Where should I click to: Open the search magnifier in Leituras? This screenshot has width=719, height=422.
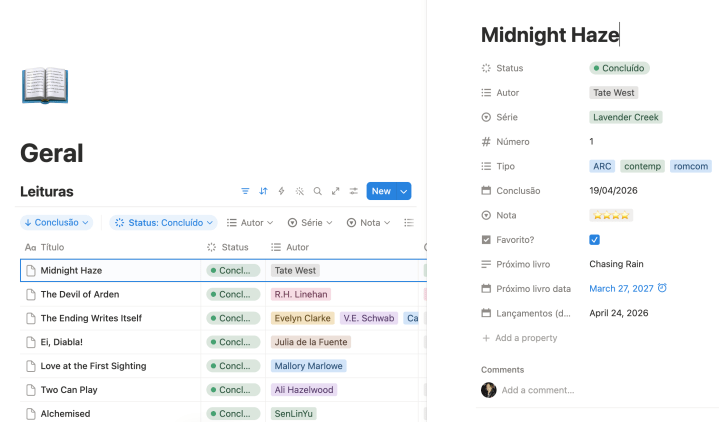(317, 191)
